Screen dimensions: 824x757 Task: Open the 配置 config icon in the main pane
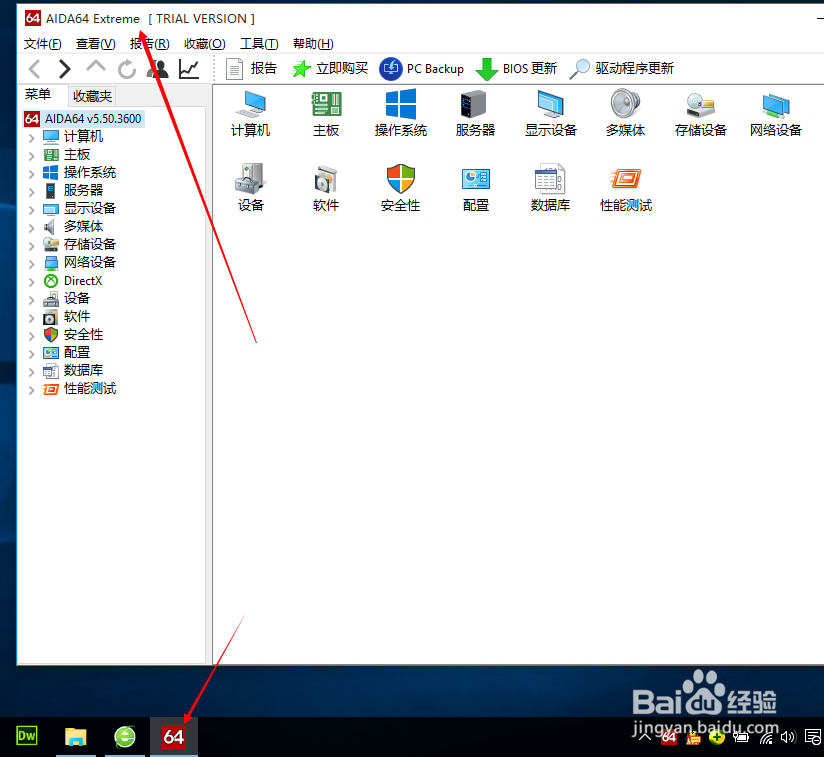476,188
